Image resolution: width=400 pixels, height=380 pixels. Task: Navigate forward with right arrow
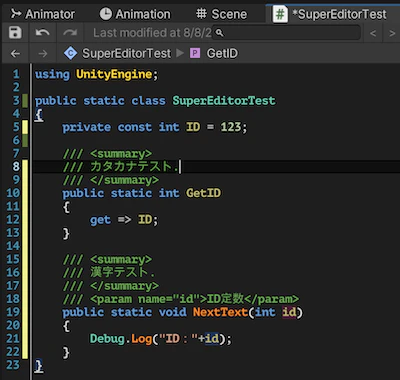[x=43, y=53]
